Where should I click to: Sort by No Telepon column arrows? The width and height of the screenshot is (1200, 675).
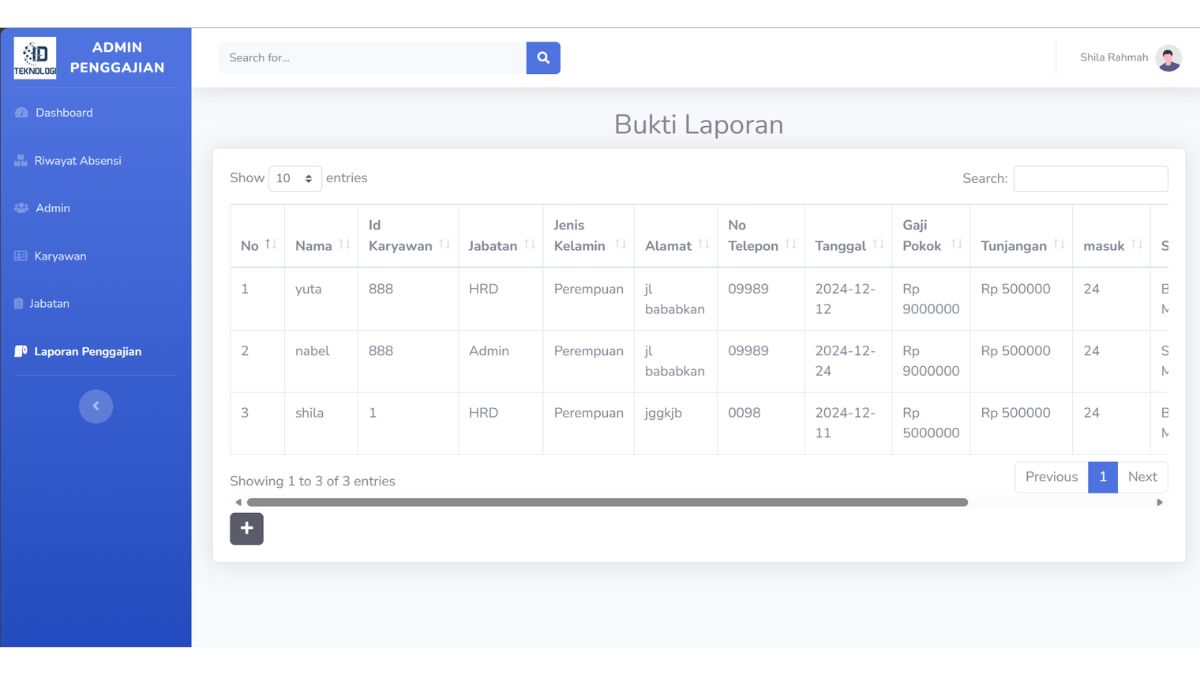(x=791, y=245)
